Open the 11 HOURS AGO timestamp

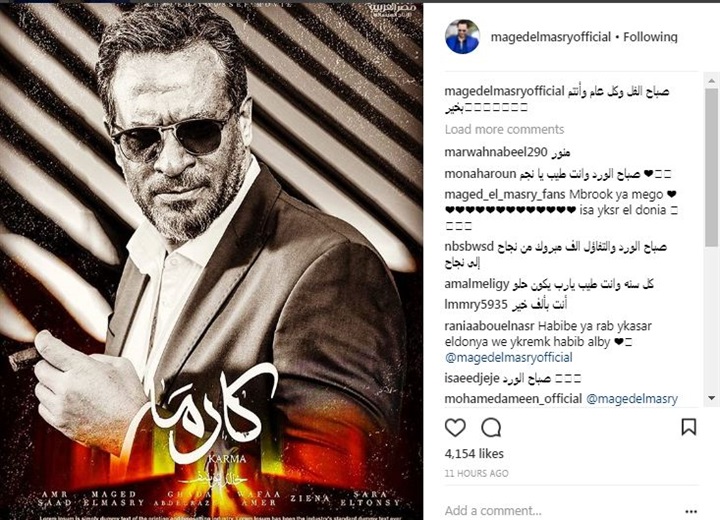[x=476, y=473]
